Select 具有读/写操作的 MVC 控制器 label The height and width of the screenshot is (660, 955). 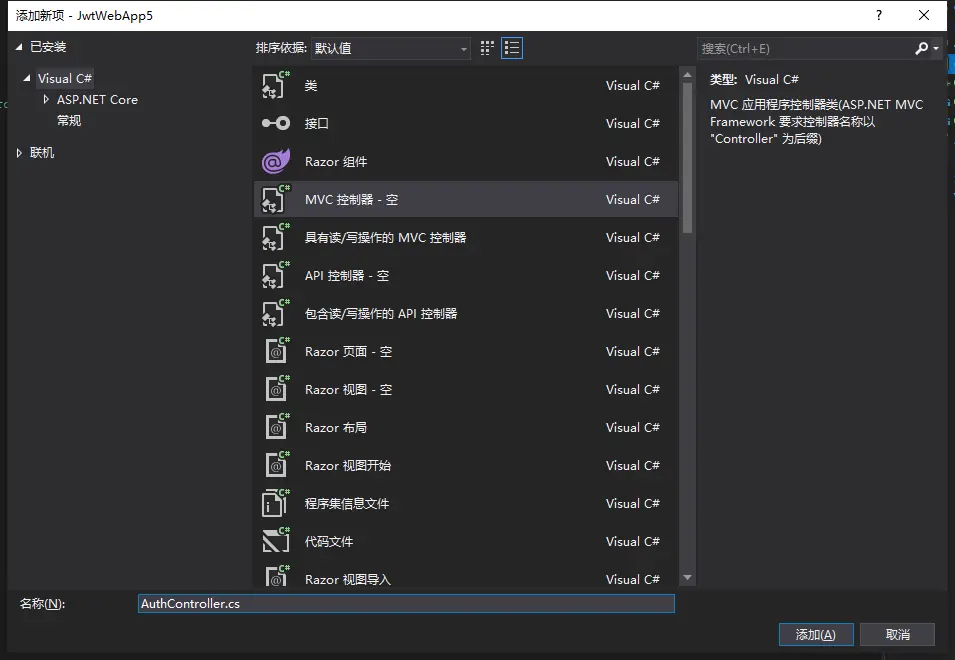pyautogui.click(x=386, y=237)
